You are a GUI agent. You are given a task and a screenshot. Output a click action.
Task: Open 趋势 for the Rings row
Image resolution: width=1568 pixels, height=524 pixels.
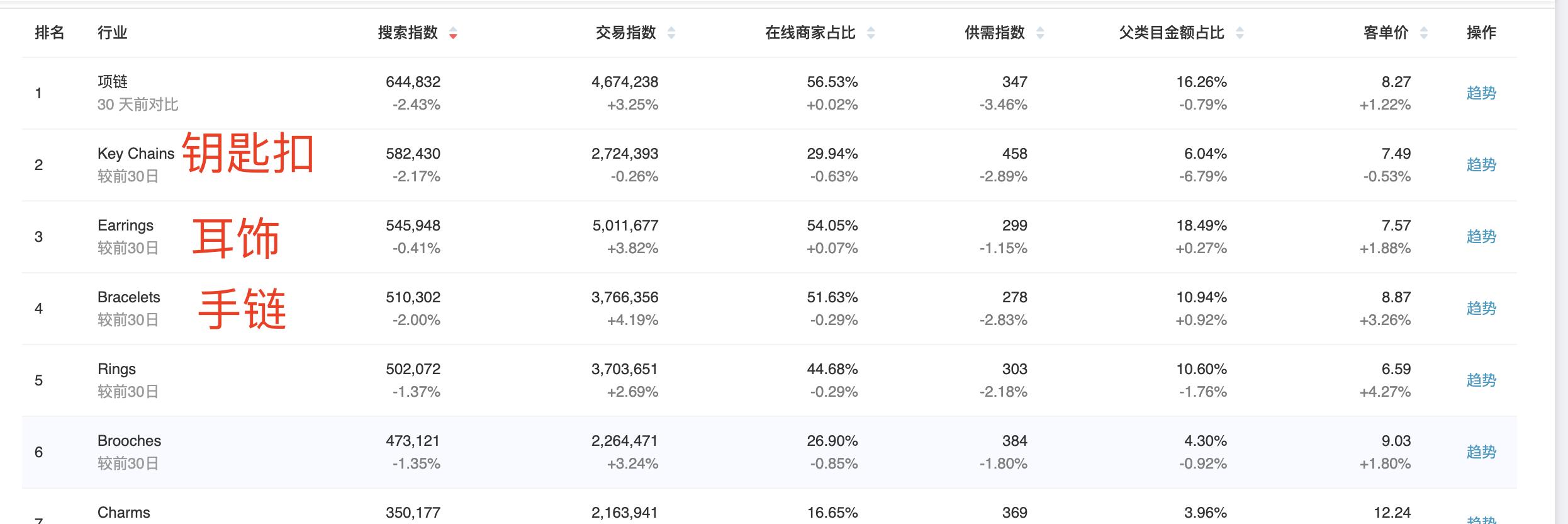1482,380
